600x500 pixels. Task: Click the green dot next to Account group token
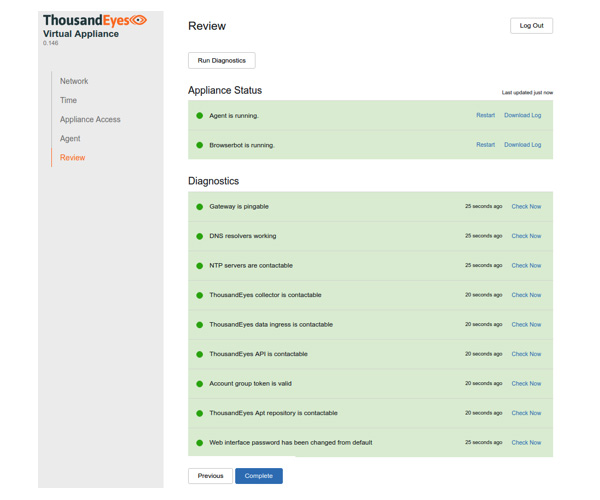200,384
